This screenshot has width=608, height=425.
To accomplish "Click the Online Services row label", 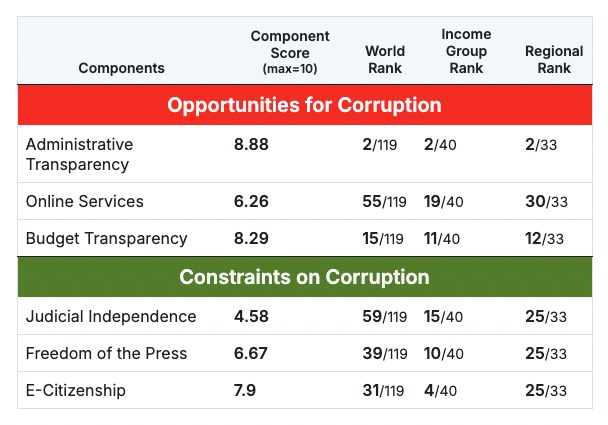I will pos(85,201).
